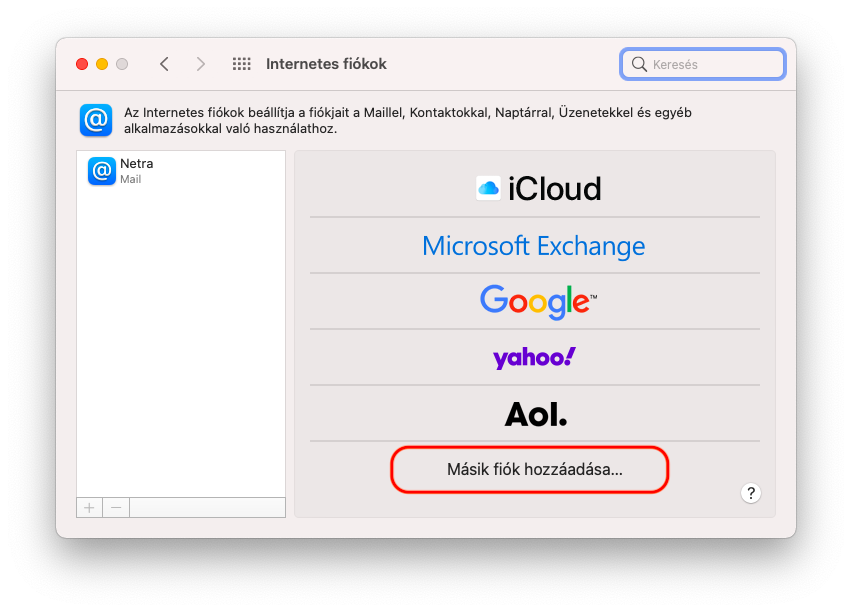Open the iCloud account provider
The height and width of the screenshot is (612, 852).
pos(537,188)
